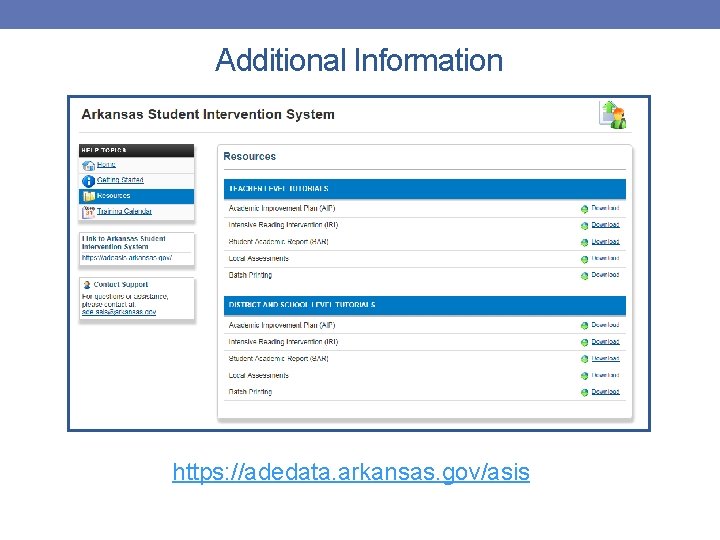
Task: Click the student logo icon in the header
Action: (613, 115)
